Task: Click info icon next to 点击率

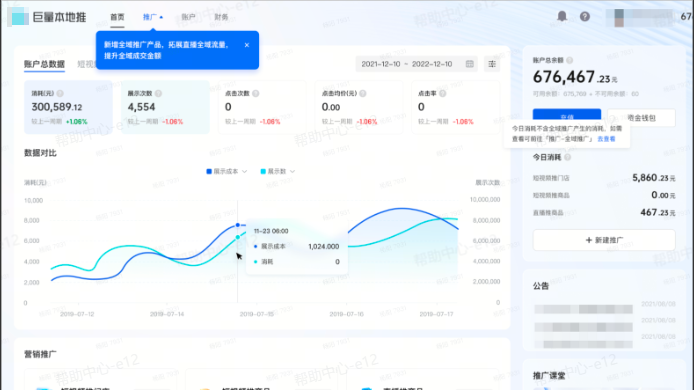Action: [443, 93]
